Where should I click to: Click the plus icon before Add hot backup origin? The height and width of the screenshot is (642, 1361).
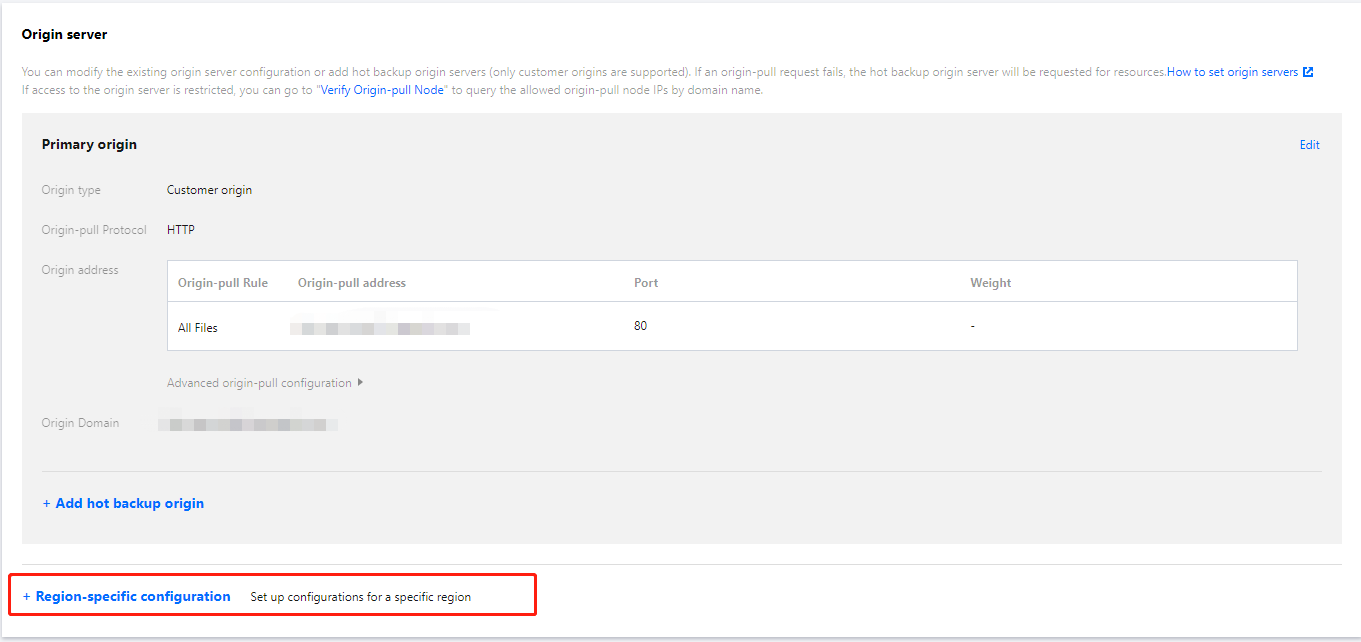(x=46, y=504)
